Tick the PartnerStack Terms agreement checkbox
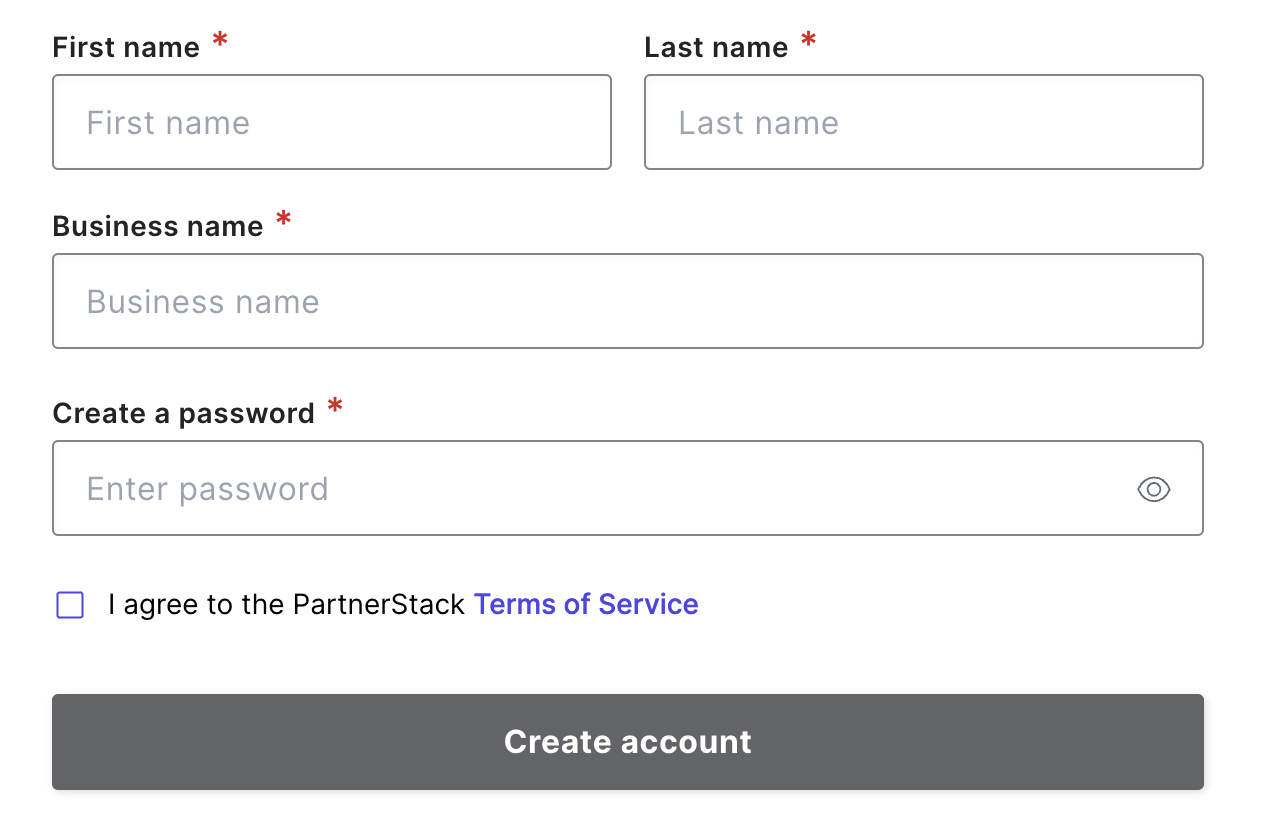The height and width of the screenshot is (840, 1262). pyautogui.click(x=70, y=605)
